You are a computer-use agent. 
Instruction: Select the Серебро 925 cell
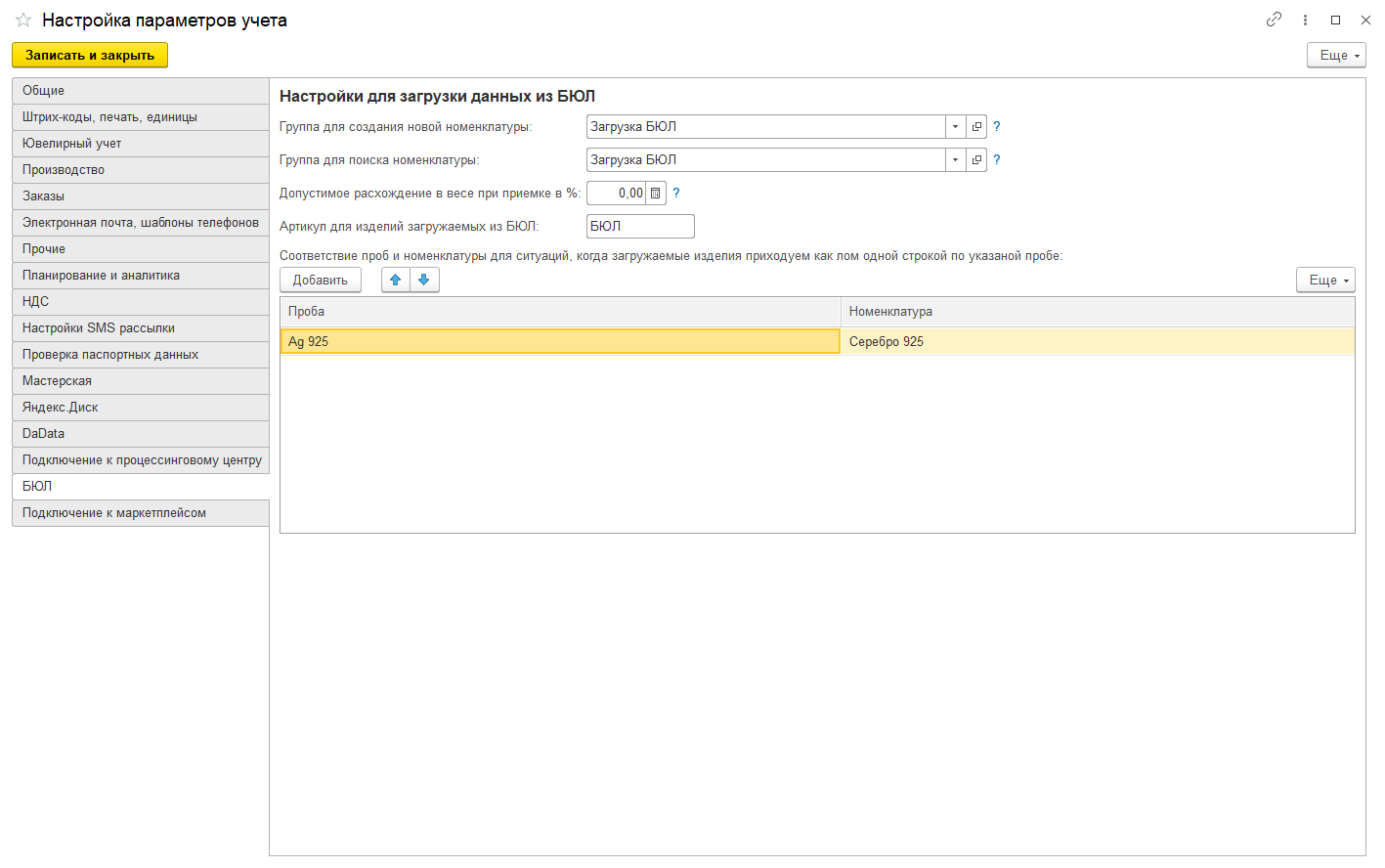click(x=1098, y=341)
